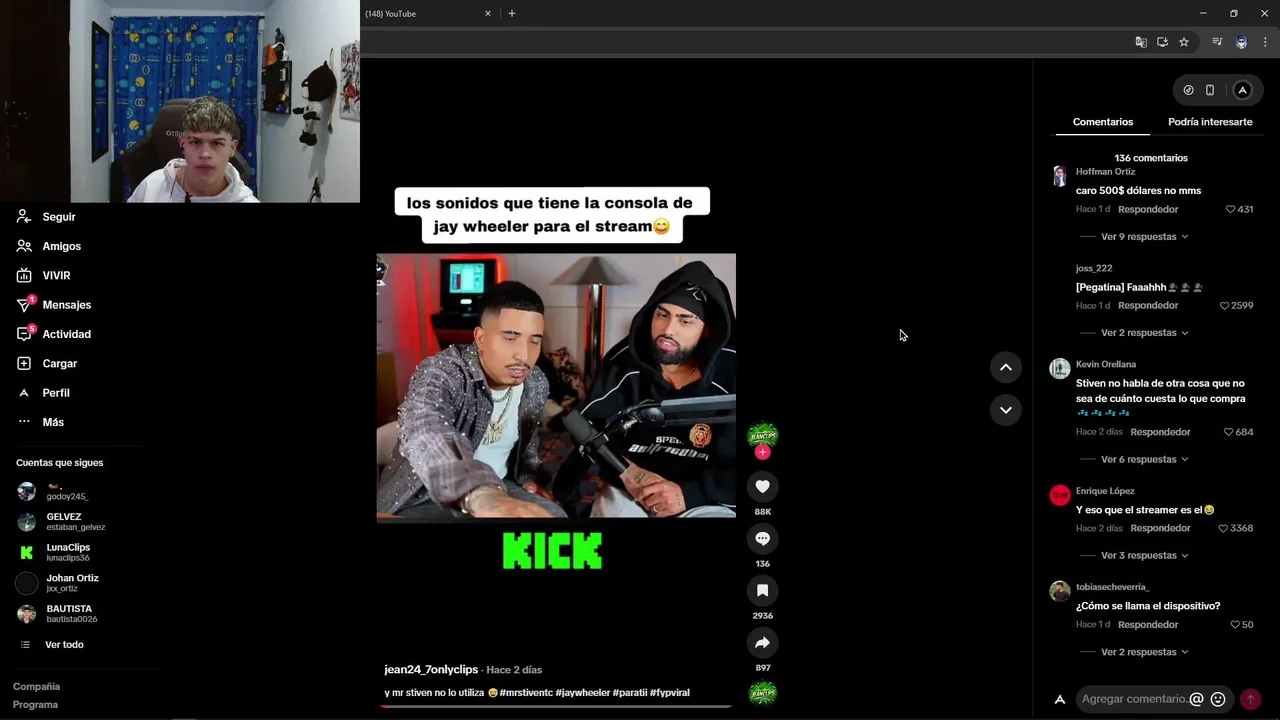Screen dimensions: 1280x720
Task: Bookmark this page with the star icon
Action: (1184, 42)
